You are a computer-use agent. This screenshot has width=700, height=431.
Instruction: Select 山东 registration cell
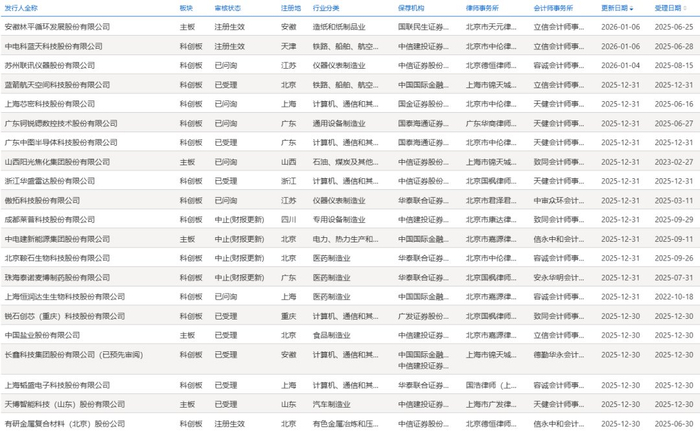coord(288,405)
